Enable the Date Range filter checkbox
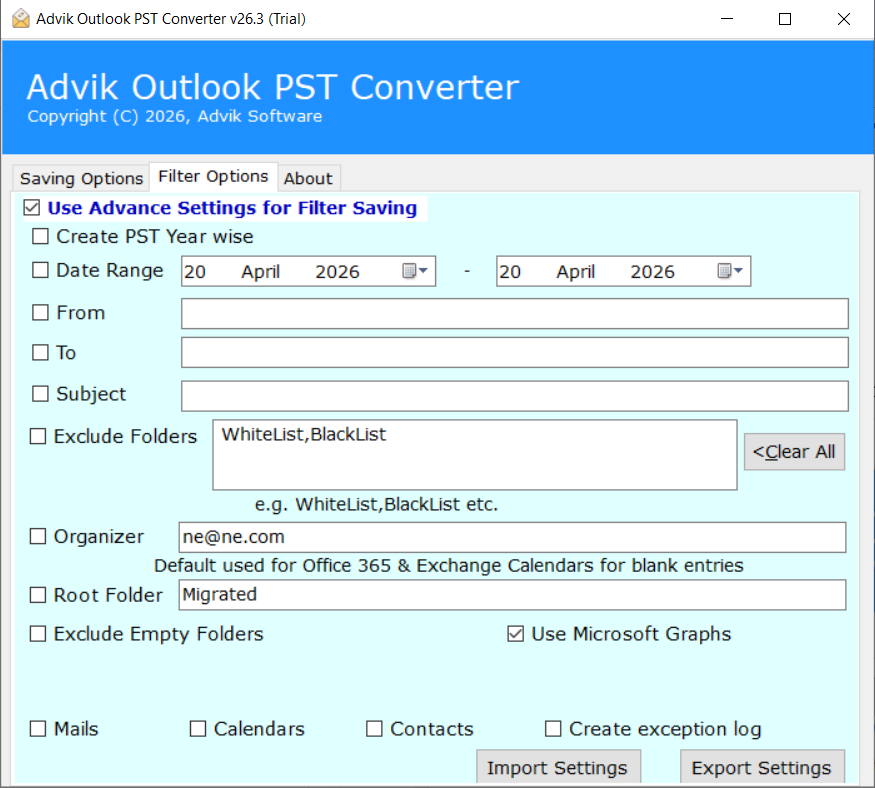 click(x=41, y=270)
